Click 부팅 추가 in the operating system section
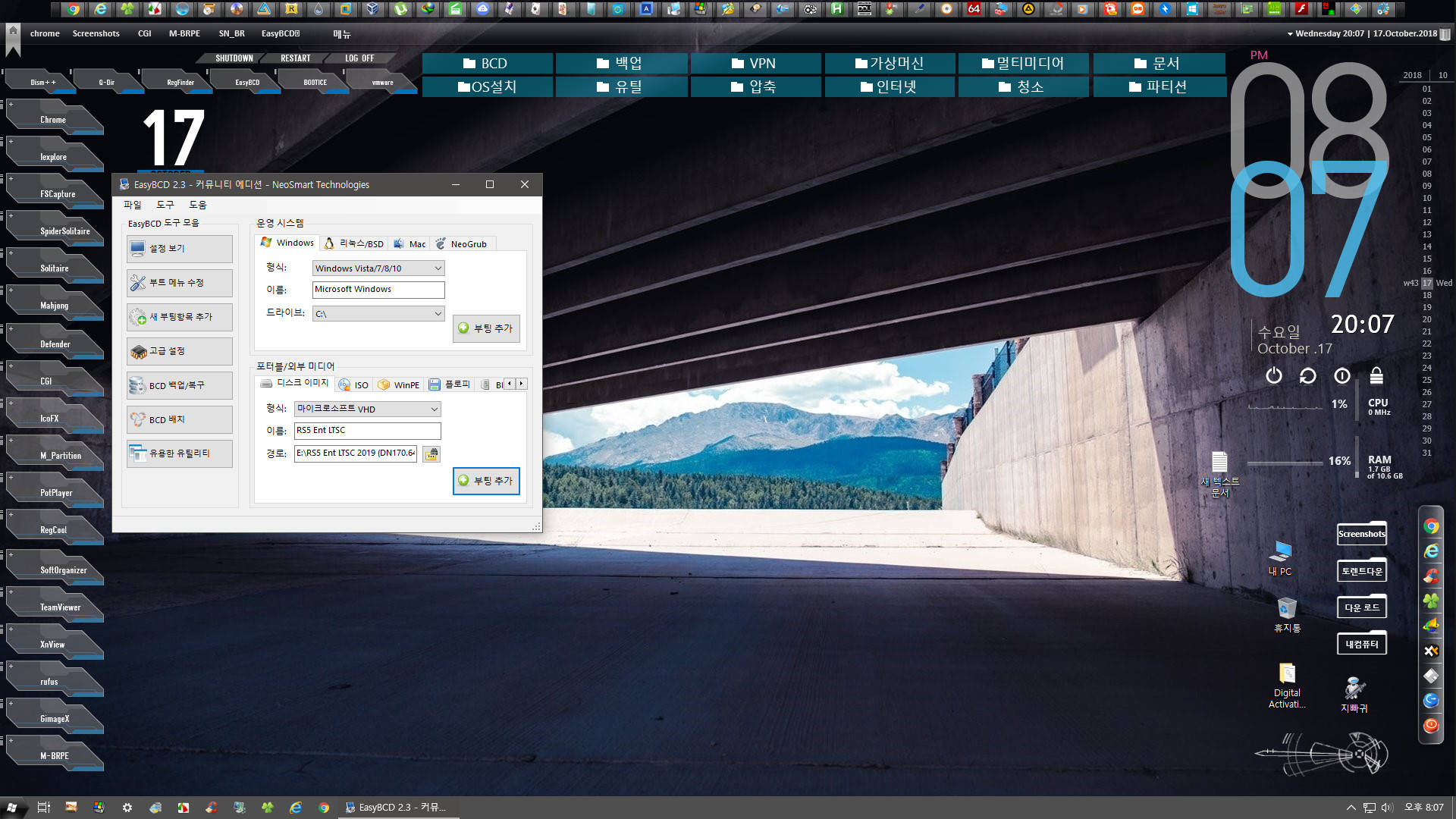The width and height of the screenshot is (1456, 819). 486,328
